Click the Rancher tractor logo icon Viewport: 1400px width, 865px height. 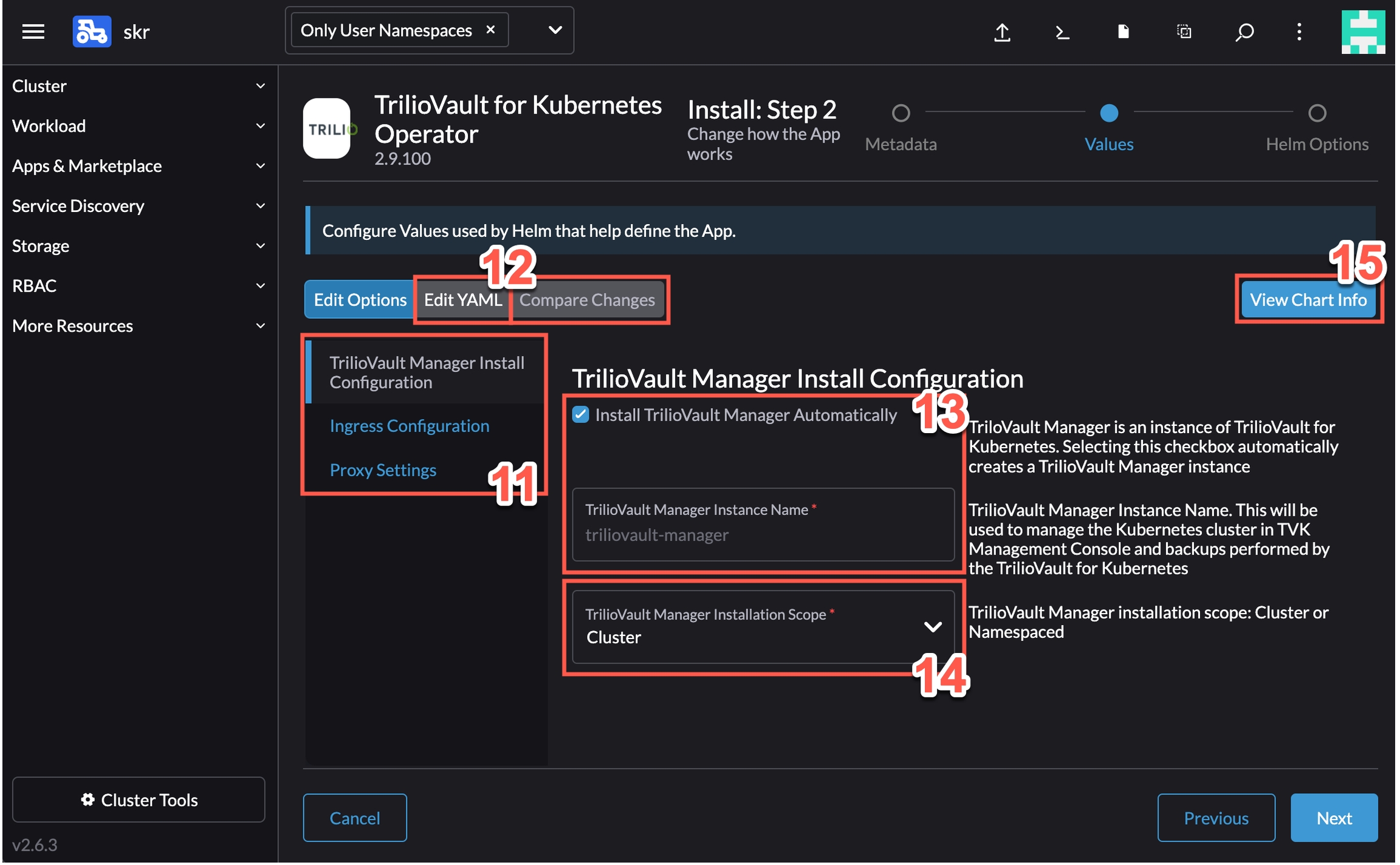[x=92, y=31]
